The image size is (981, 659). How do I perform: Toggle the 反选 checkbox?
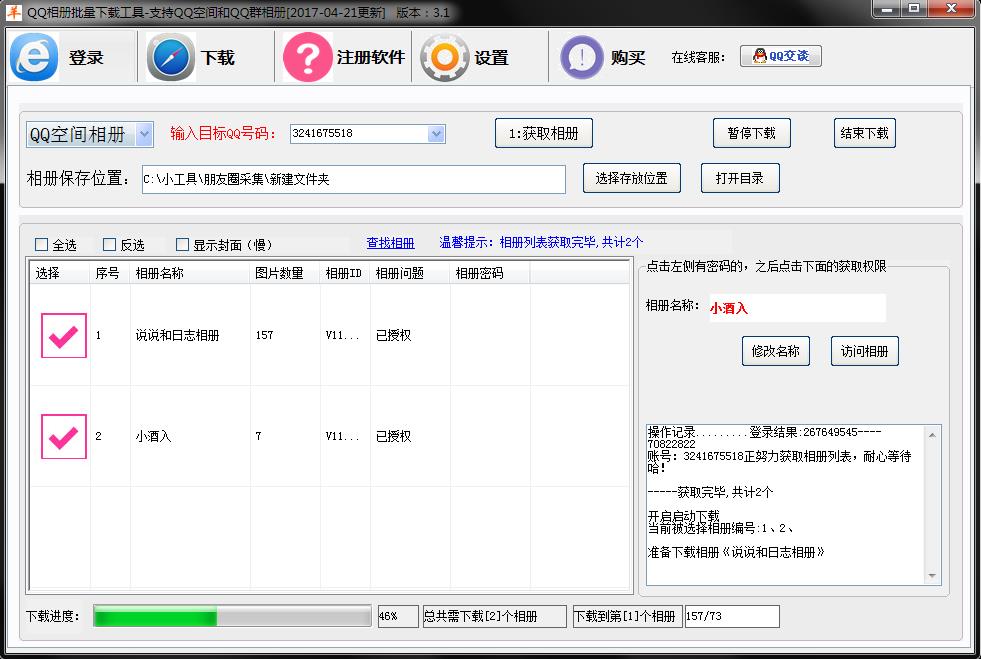click(109, 244)
